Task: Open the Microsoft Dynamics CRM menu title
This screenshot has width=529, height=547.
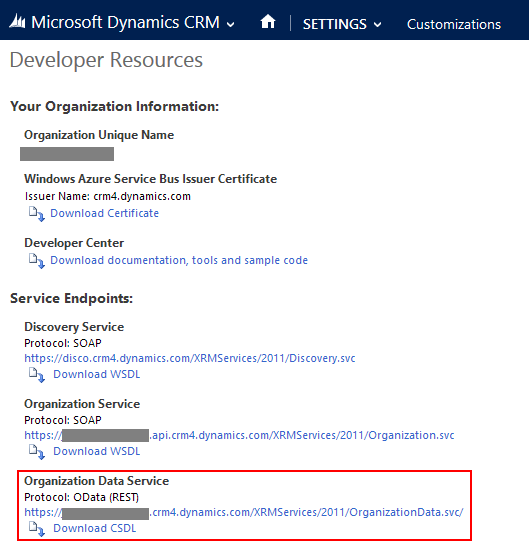Action: tap(125, 22)
